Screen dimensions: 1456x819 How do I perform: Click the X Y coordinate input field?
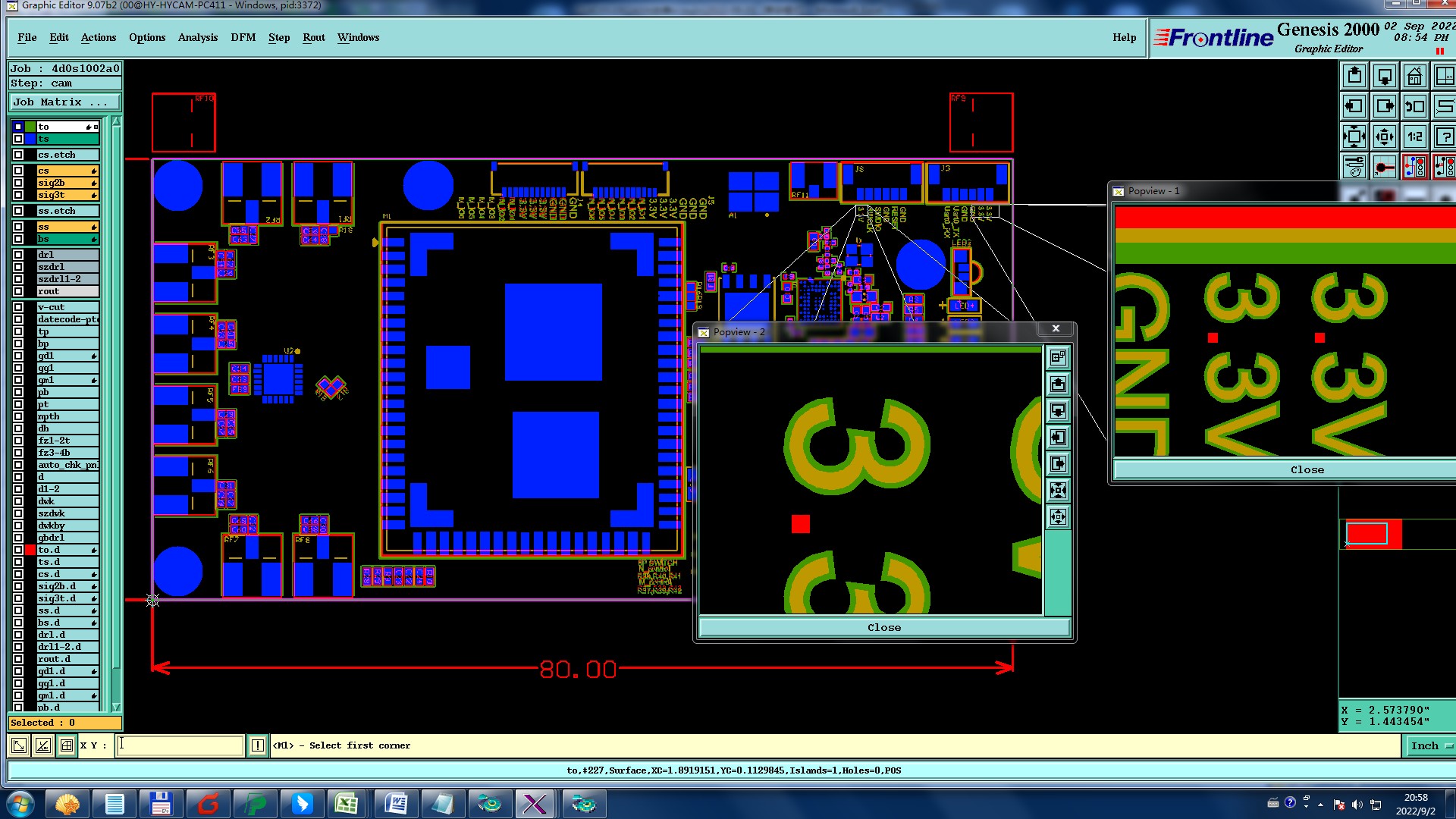(180, 745)
